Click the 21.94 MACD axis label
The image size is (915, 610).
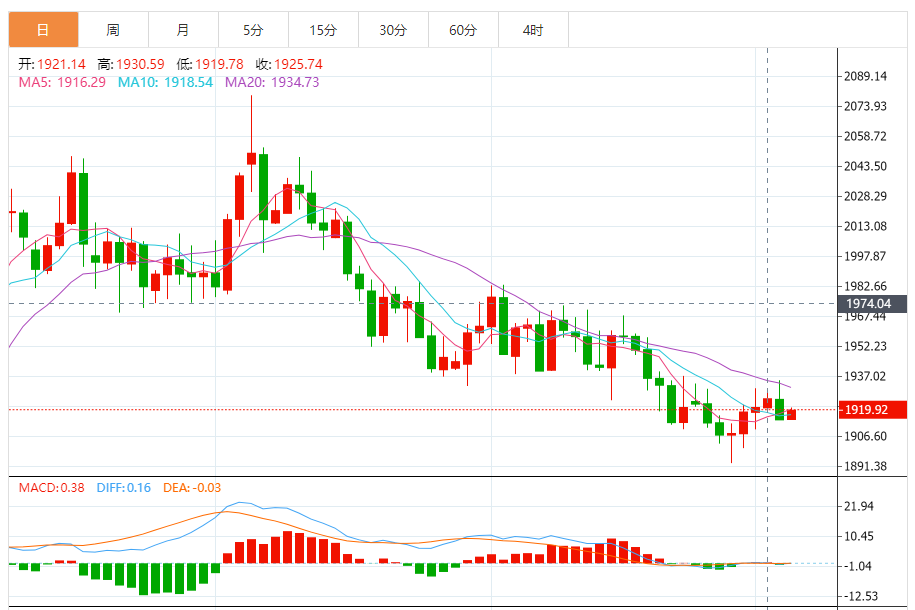coord(859,507)
